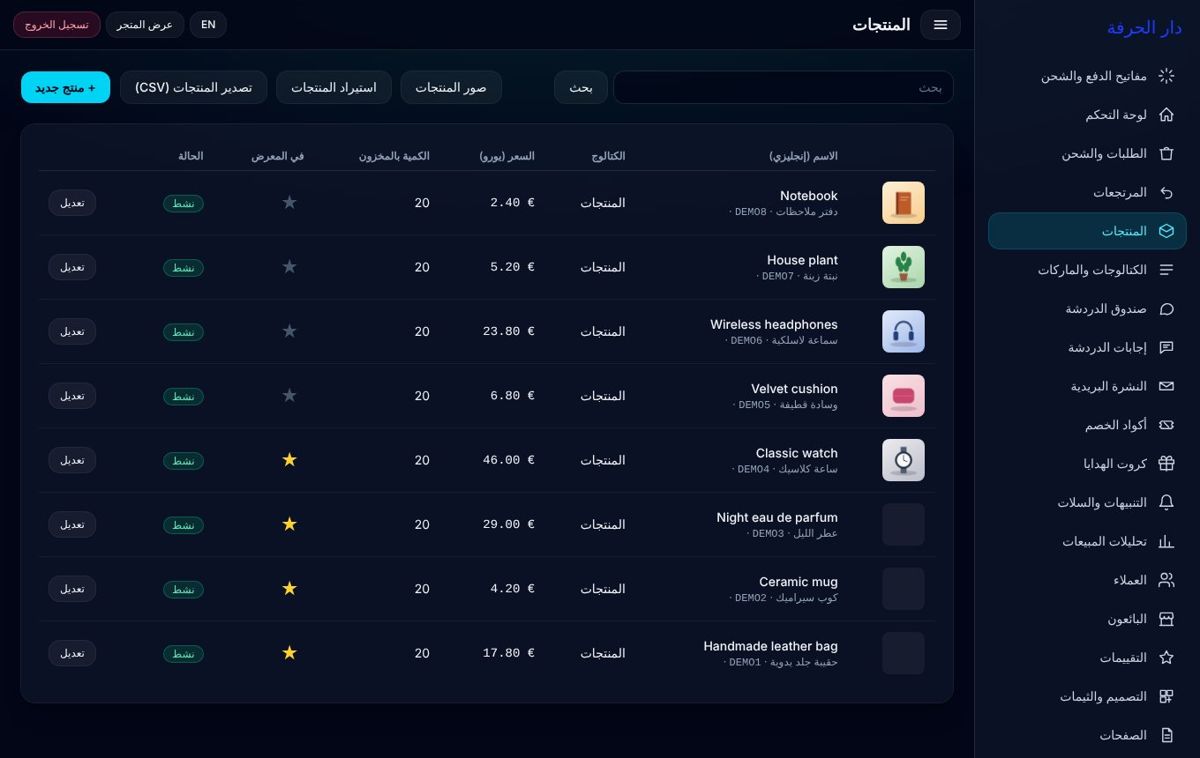Open لوحة التحكم in the sidebar

point(1087,115)
